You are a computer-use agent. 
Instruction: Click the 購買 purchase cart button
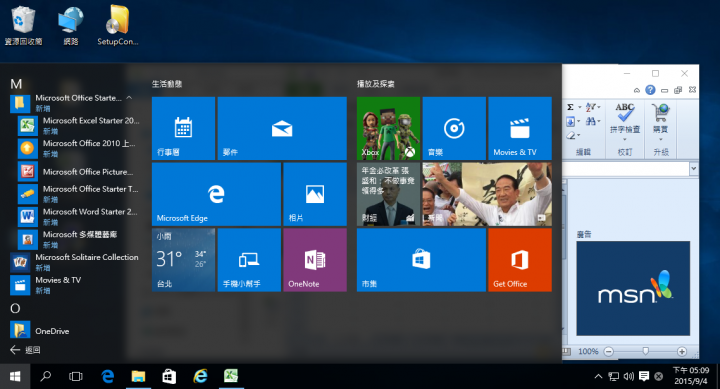661,121
